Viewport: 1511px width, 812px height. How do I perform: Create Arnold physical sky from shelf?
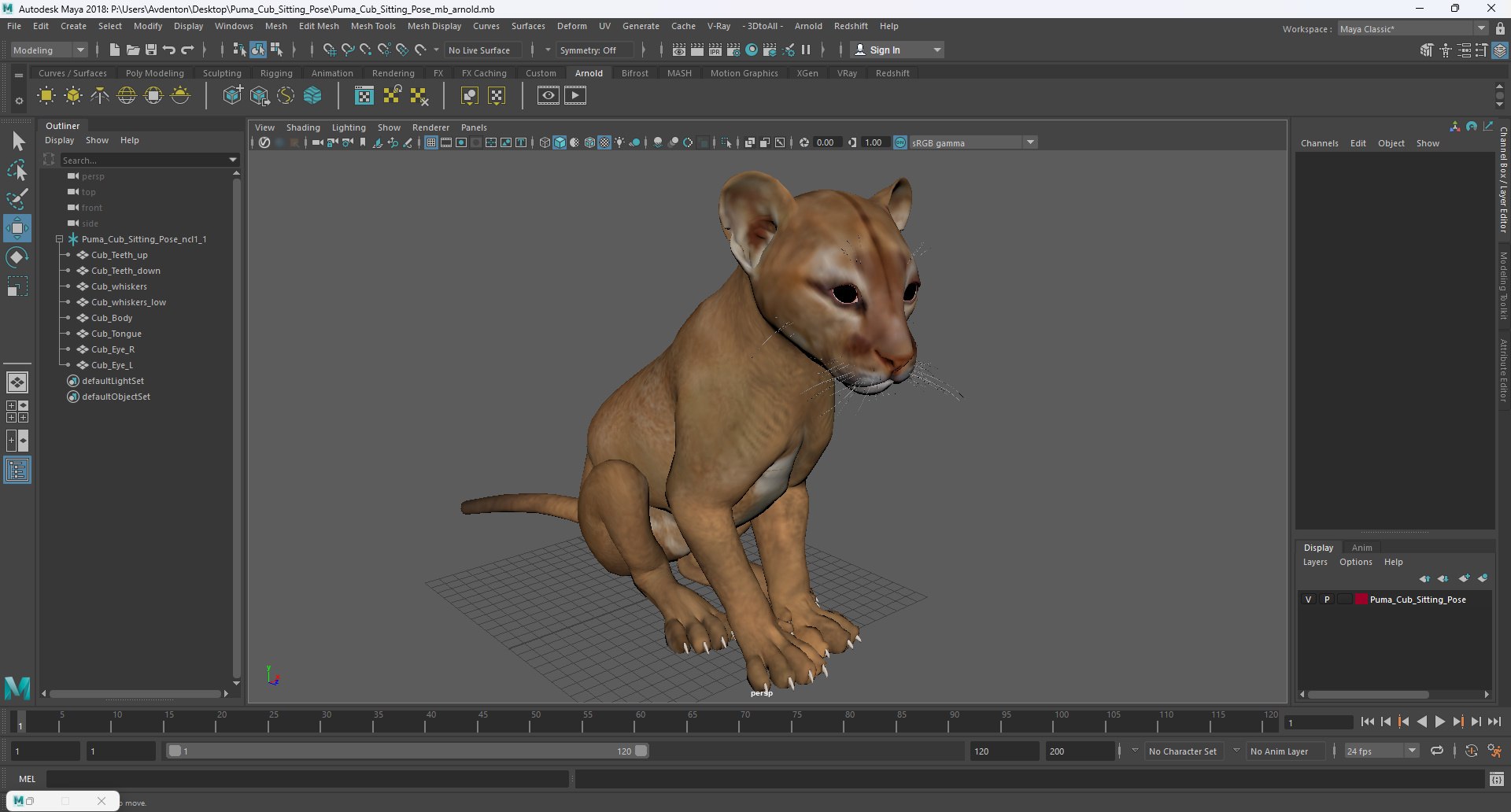pos(180,96)
